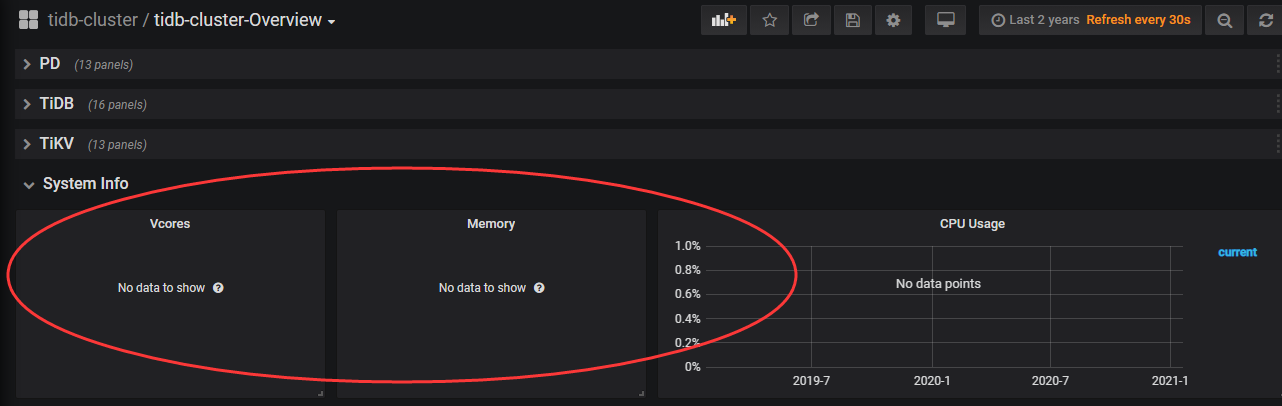The image size is (1282, 406).
Task: Click the No data points message
Action: pyautogui.click(x=938, y=284)
